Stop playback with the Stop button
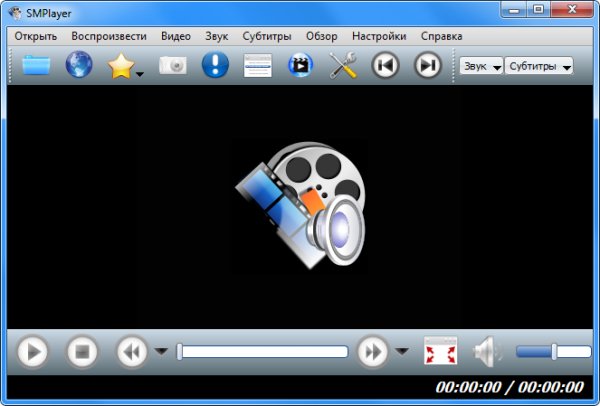The width and height of the screenshot is (600, 406). click(82, 351)
